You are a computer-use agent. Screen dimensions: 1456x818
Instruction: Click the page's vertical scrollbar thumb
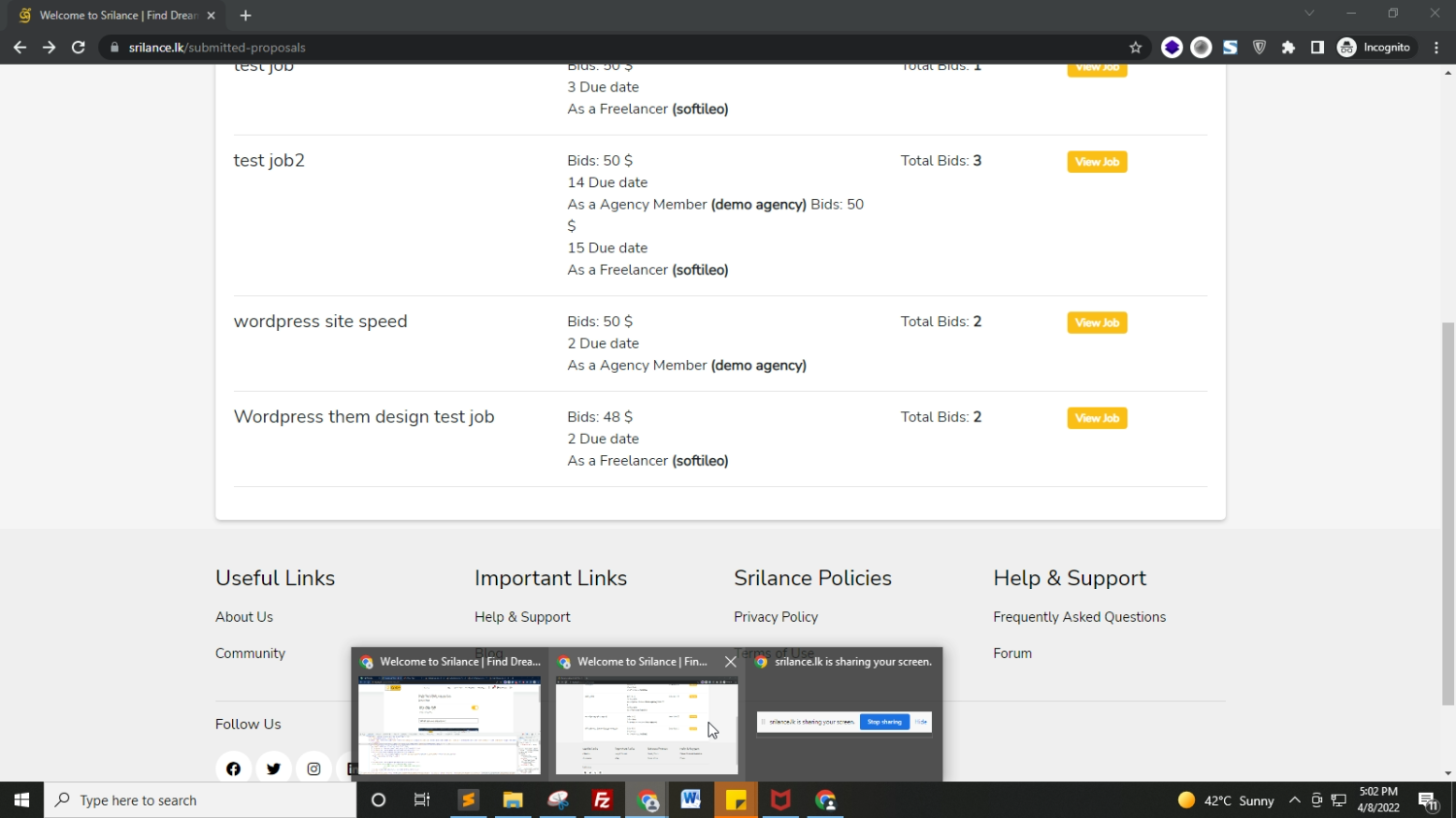coord(1447,514)
